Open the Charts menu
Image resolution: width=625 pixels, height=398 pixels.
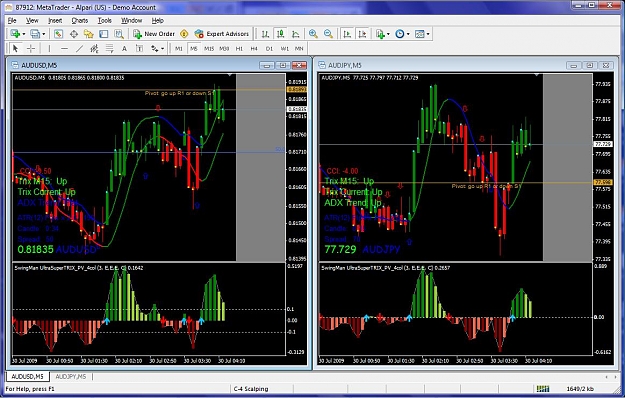coord(80,20)
